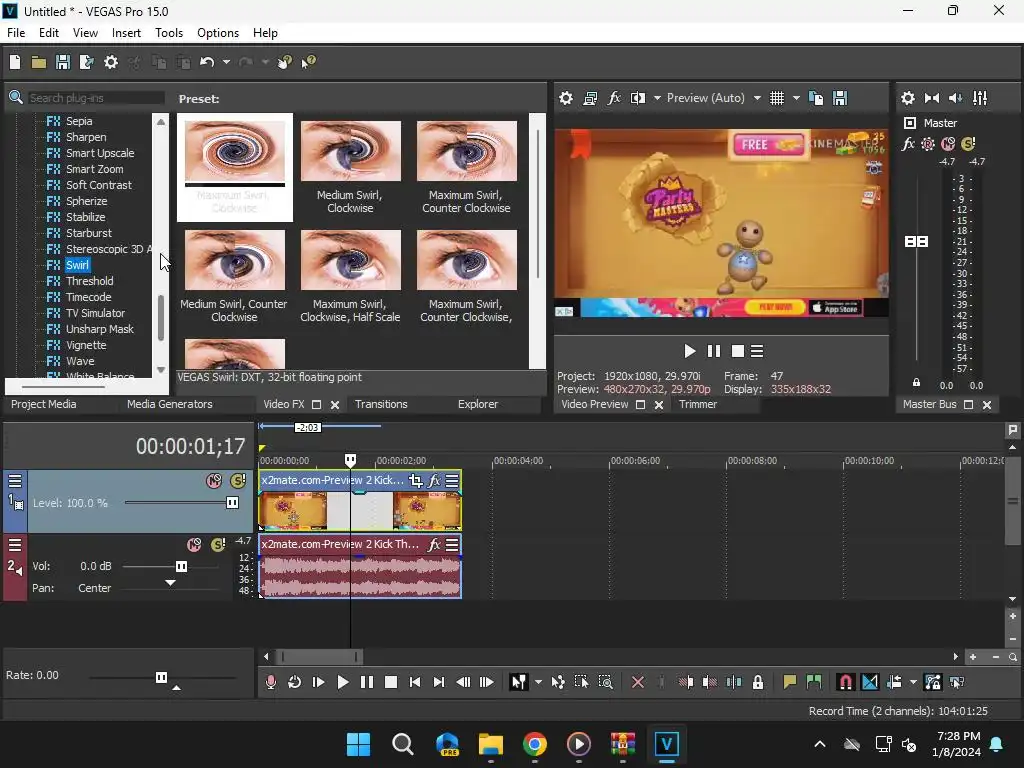Toggle preview Overlays grid icon
This screenshot has width=1024, height=768.
tap(776, 98)
